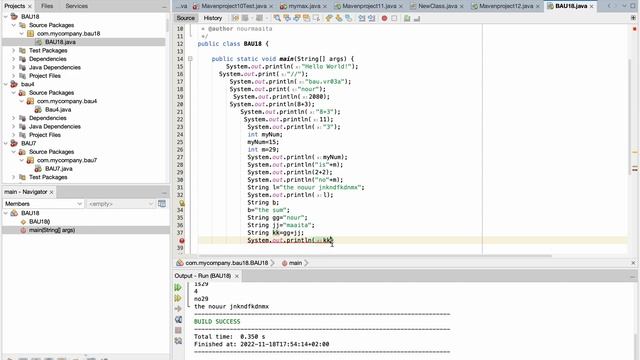Image resolution: width=640 pixels, height=360 pixels.
Task: Click Navigator filter icon next to empty dropdown
Action: 162,203
